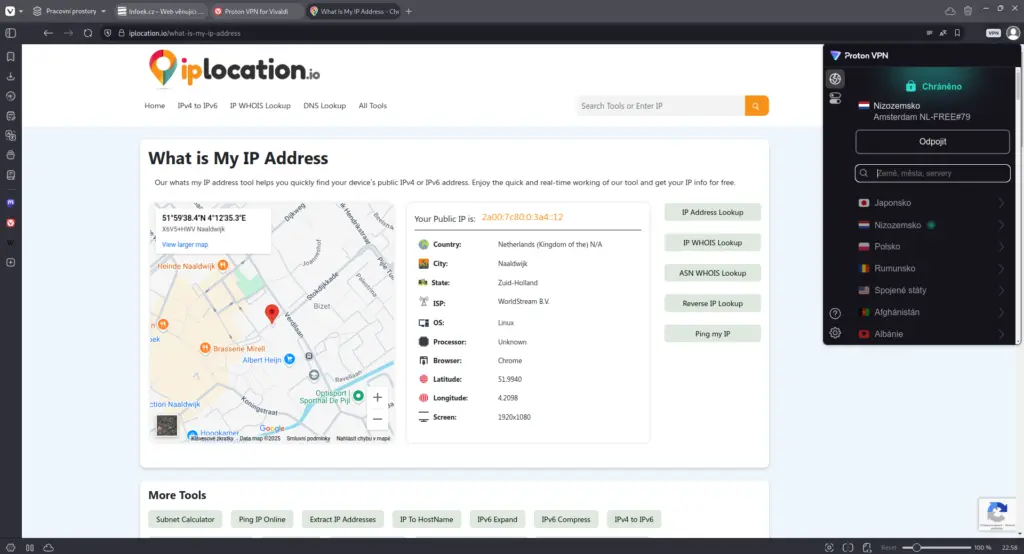Open the Pracovní prostory workspaces dropdown
This screenshot has height=554, width=1024.
(x=68, y=11)
